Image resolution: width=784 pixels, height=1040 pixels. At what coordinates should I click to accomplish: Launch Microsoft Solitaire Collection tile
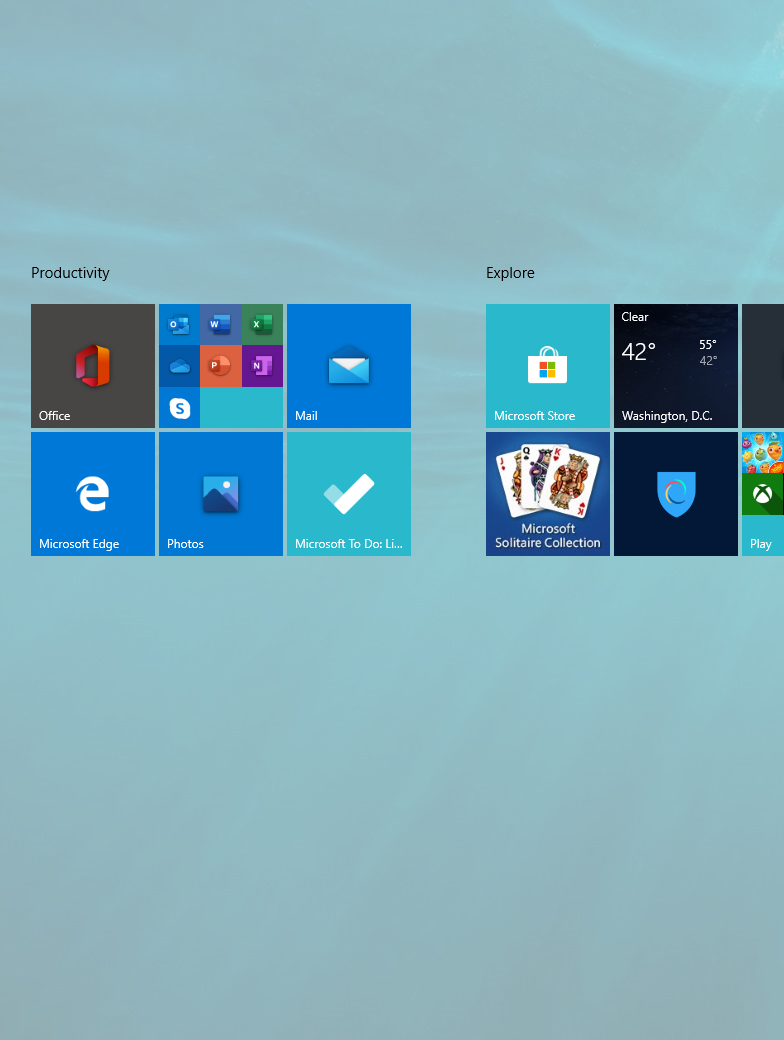[x=548, y=493]
